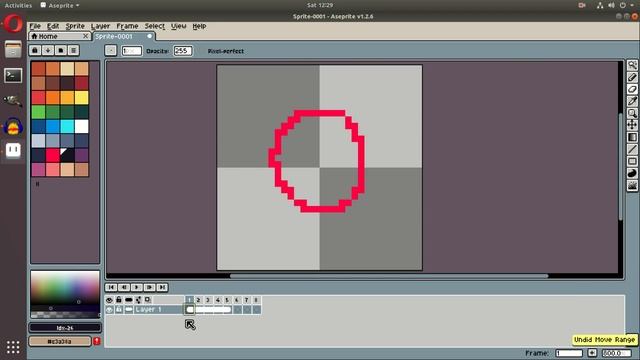Hide Layer 1 with its eye icon
The height and width of the screenshot is (360, 640).
pos(109,310)
